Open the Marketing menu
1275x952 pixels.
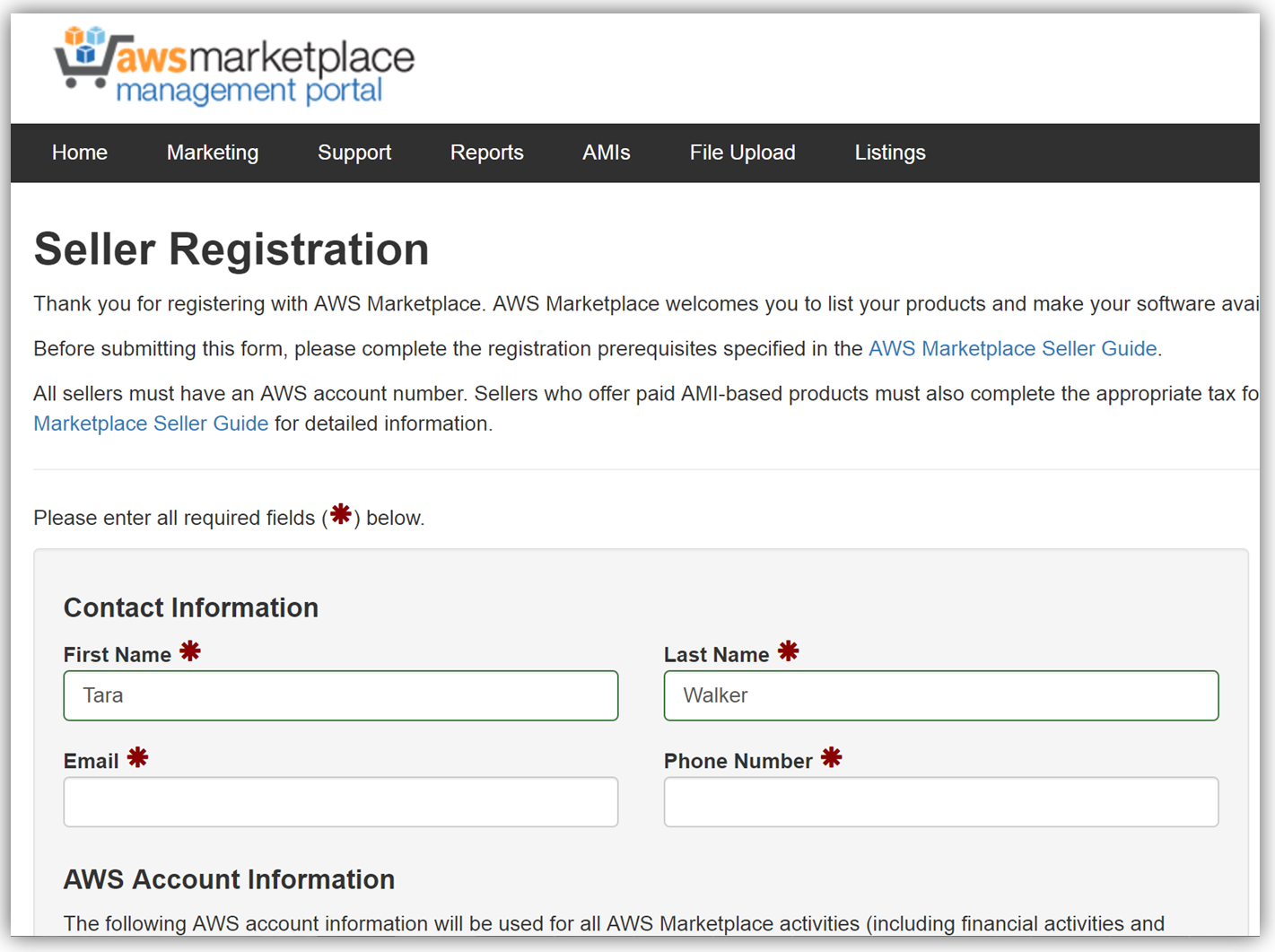pyautogui.click(x=213, y=153)
